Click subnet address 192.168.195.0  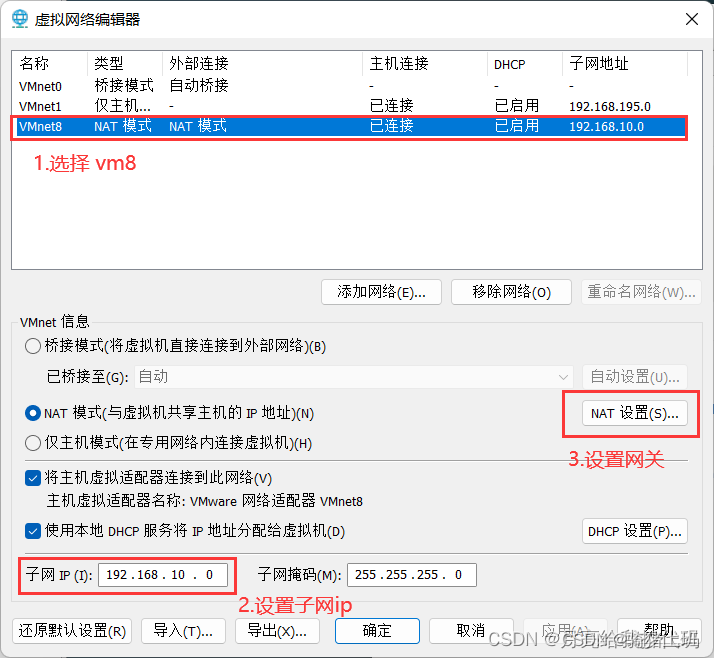coord(610,107)
